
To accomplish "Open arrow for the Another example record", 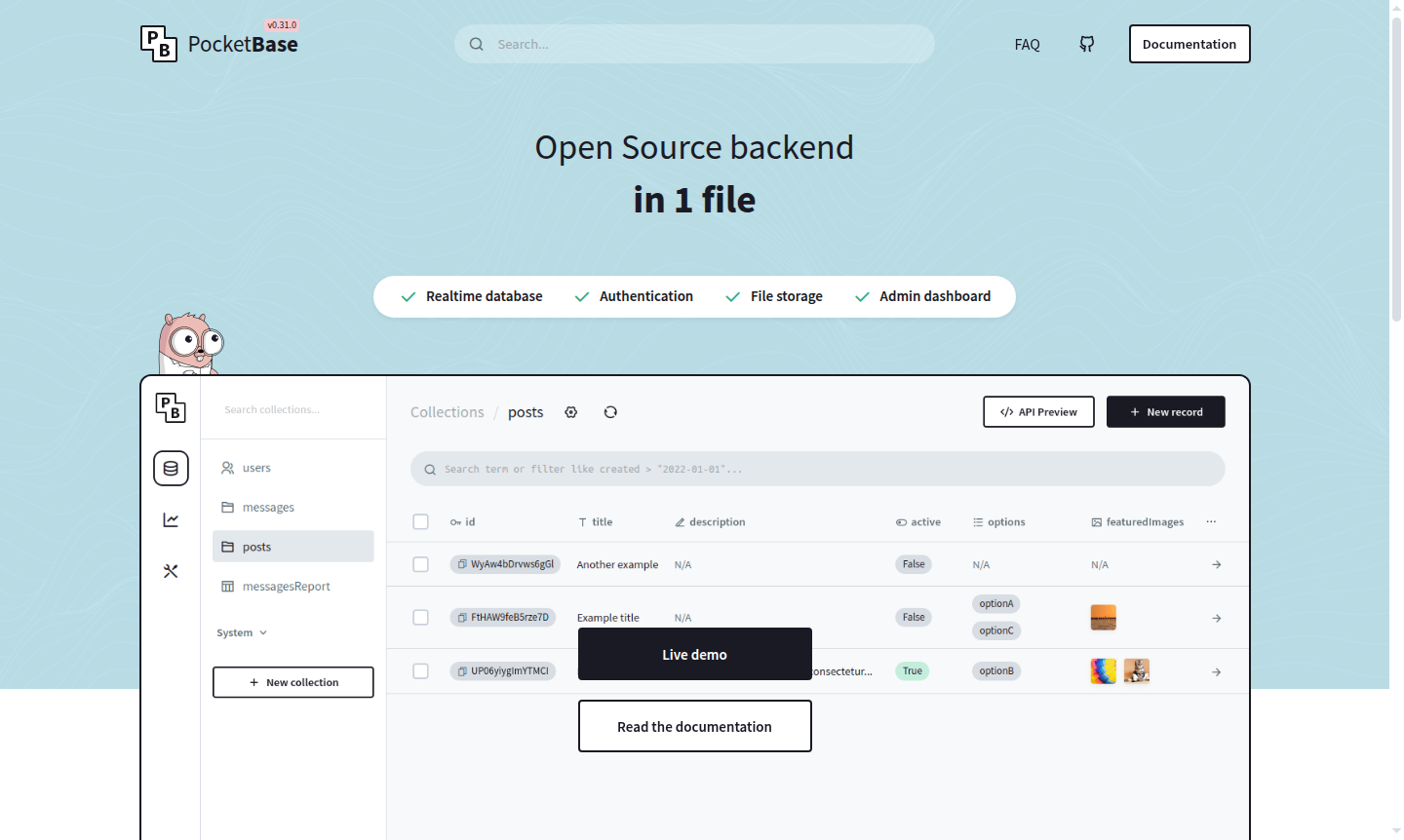I will pos(1216,564).
